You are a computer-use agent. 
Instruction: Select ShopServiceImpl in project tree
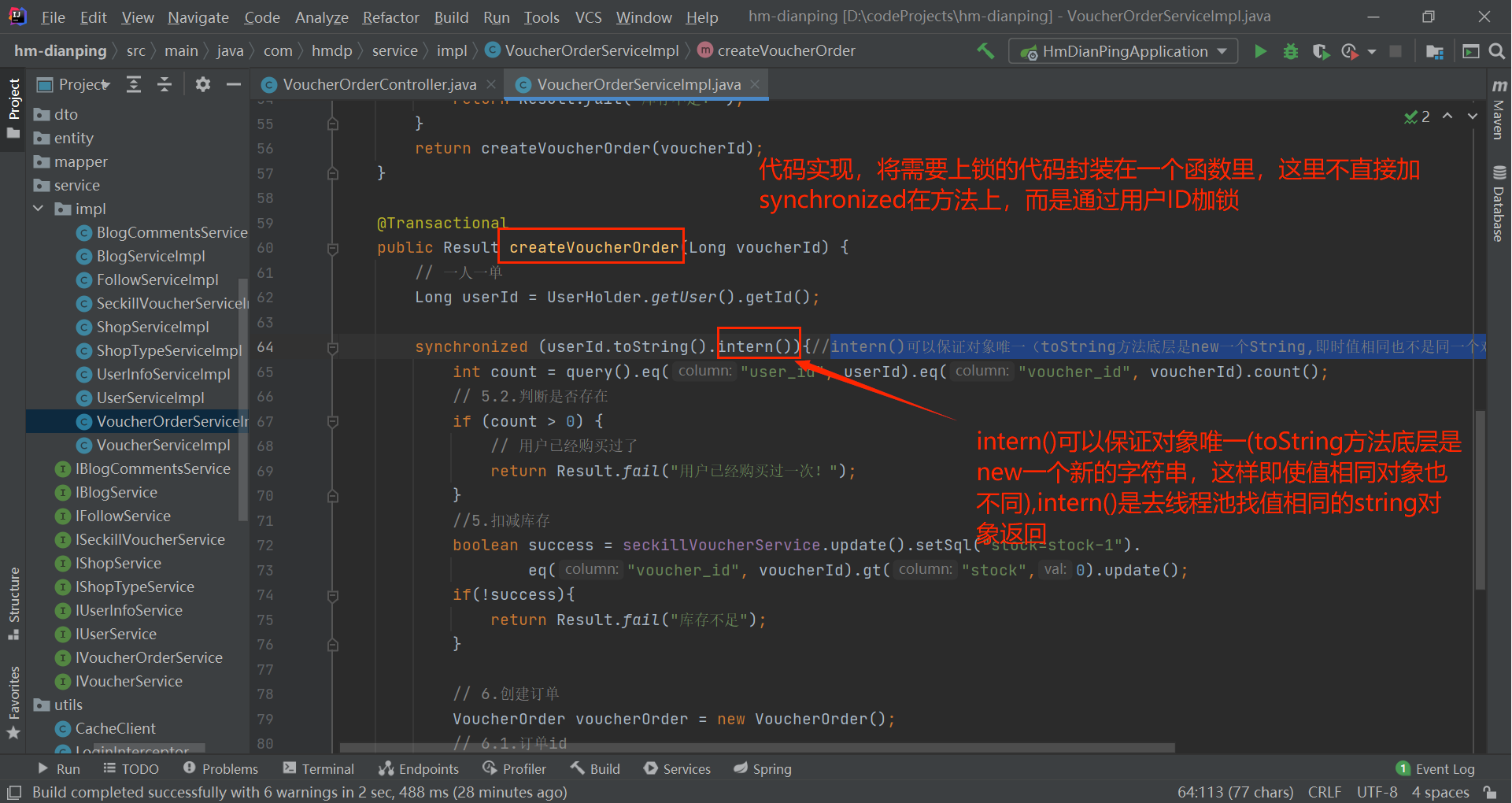(153, 327)
